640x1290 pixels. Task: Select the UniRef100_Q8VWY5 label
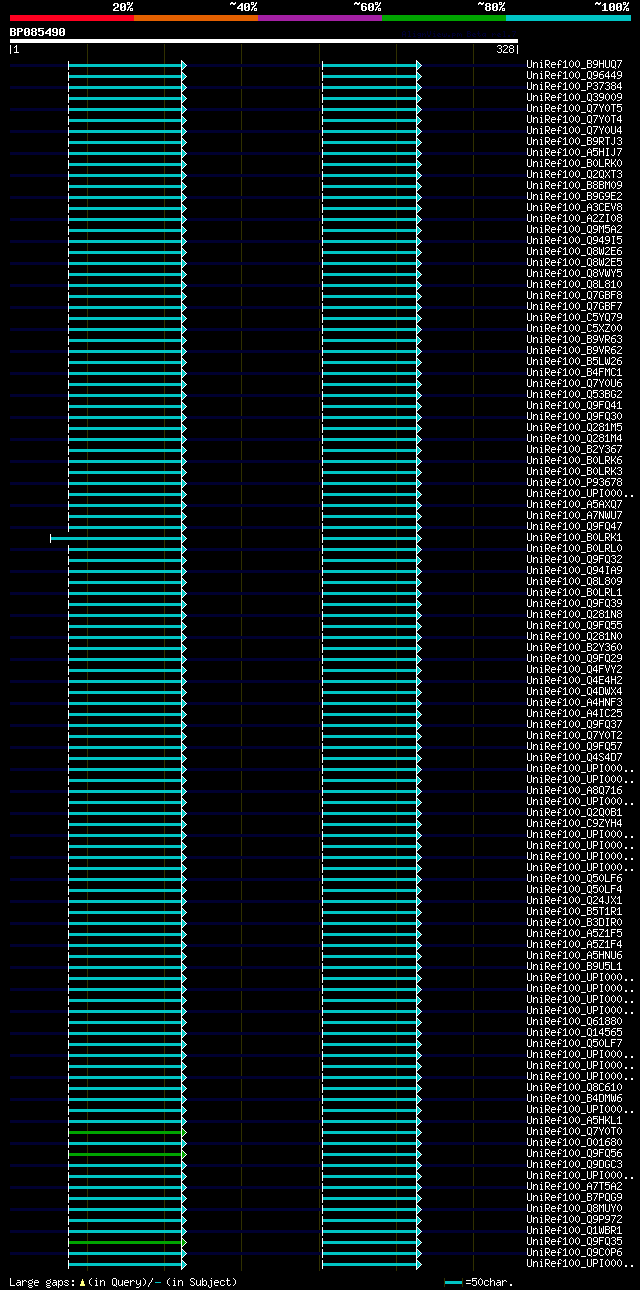point(575,274)
